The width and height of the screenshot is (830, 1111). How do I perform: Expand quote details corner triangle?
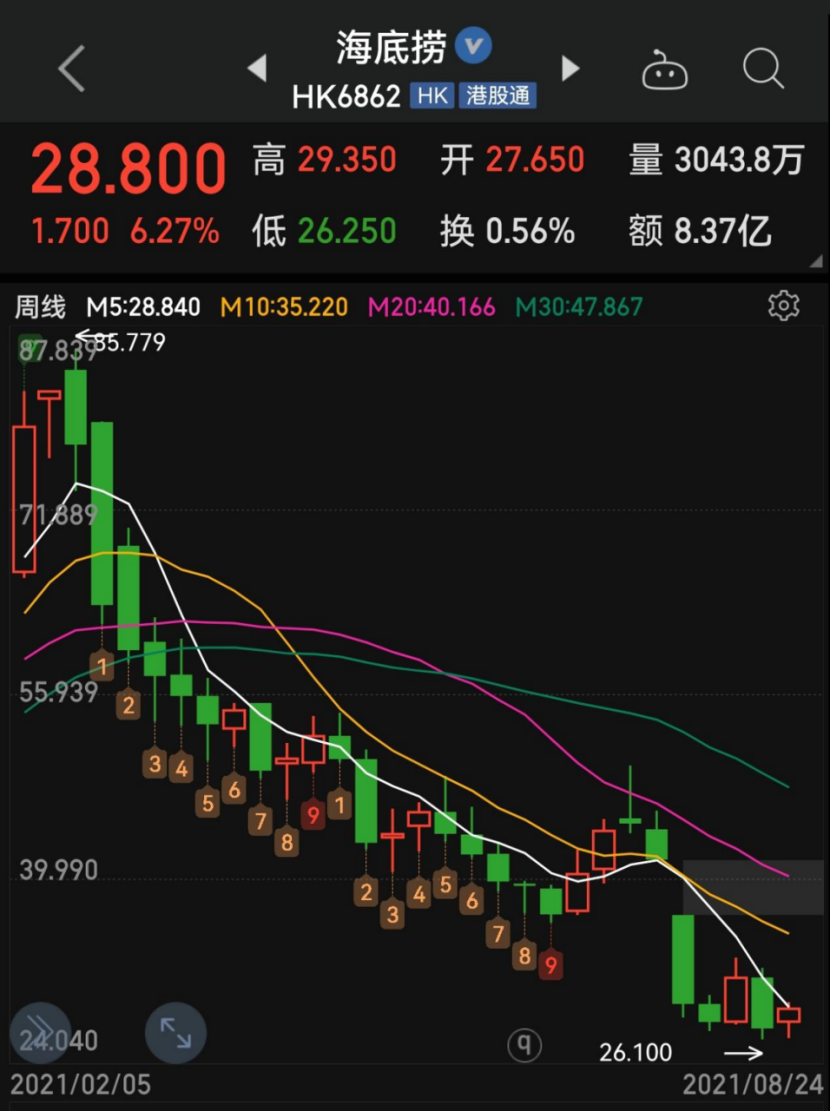[x=816, y=261]
